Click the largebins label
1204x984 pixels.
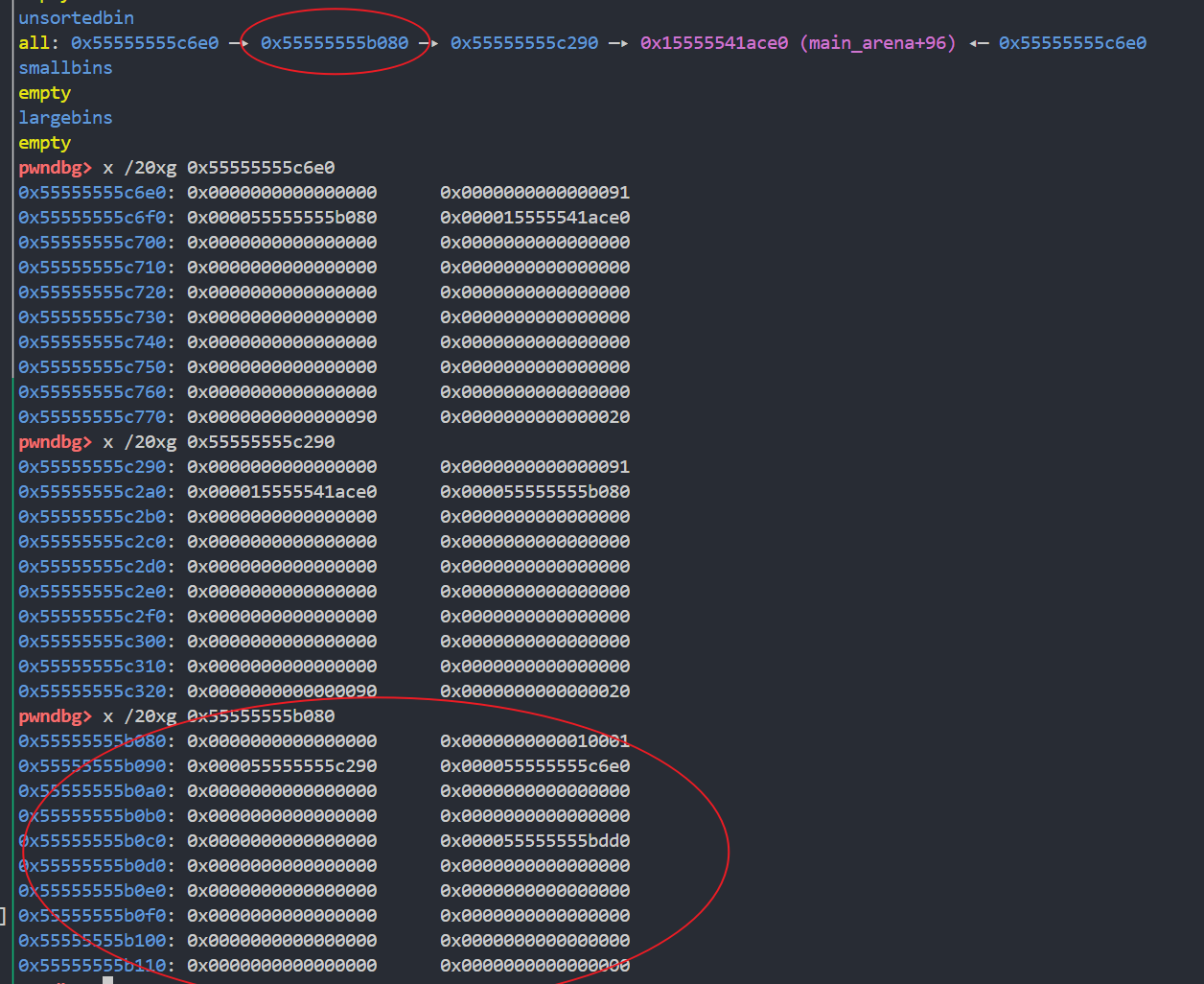point(64,117)
